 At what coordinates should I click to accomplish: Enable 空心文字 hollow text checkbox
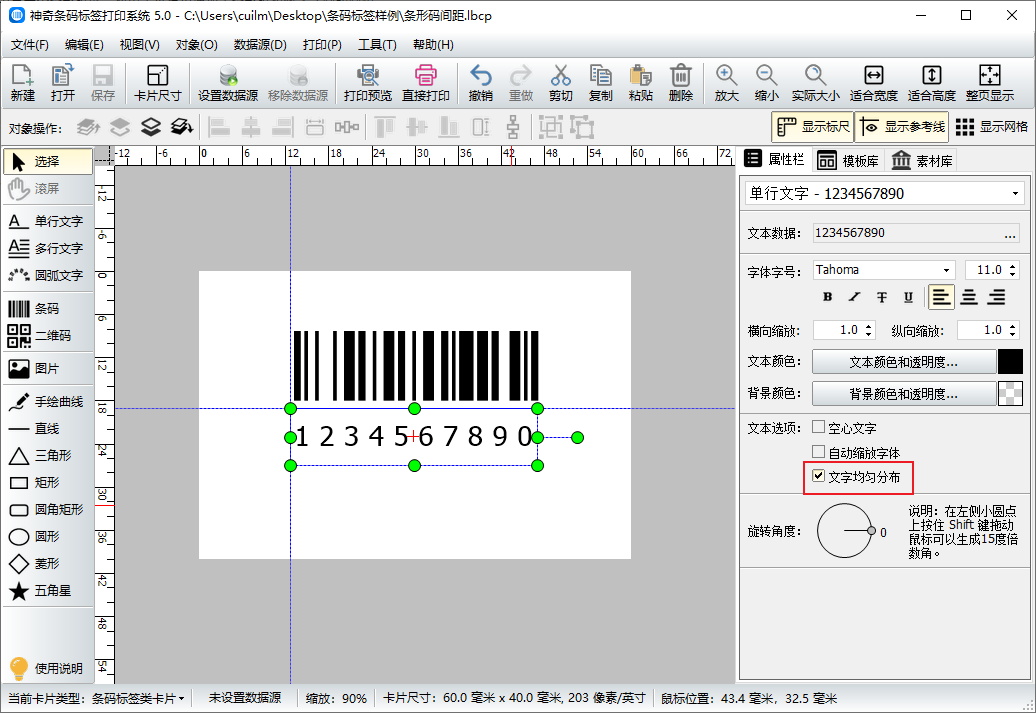819,427
